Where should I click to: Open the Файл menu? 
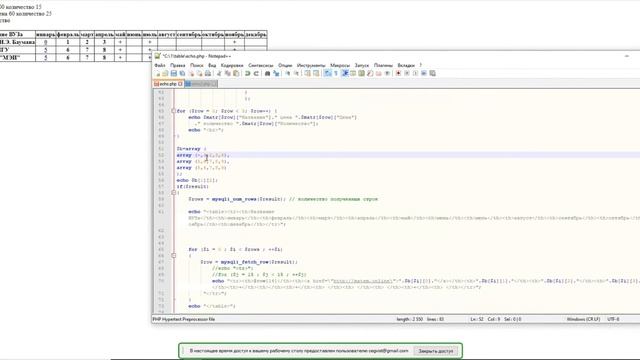[x=160, y=65]
